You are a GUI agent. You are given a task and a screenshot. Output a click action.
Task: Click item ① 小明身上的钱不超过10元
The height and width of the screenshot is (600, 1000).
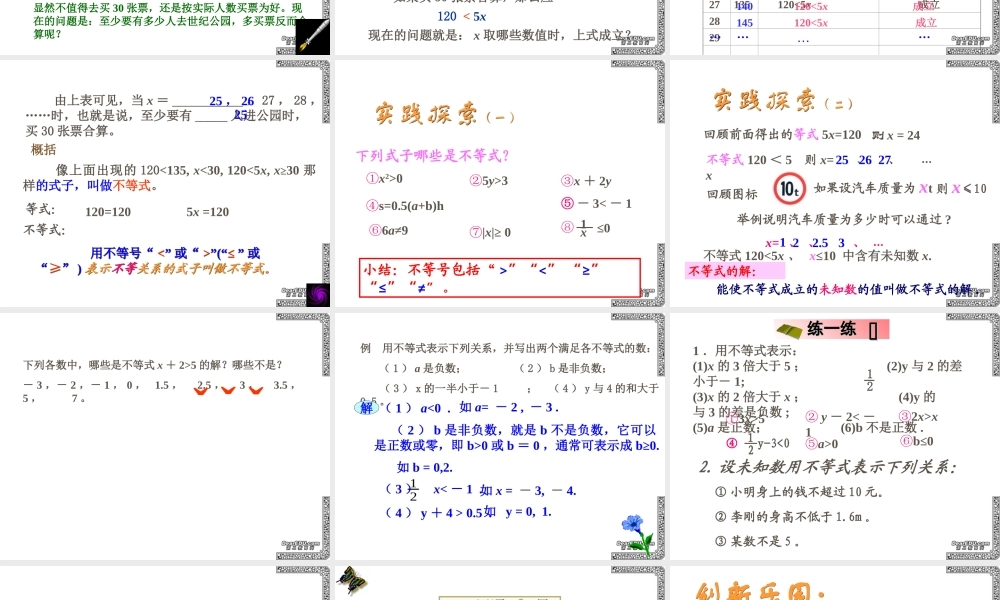coord(800,492)
